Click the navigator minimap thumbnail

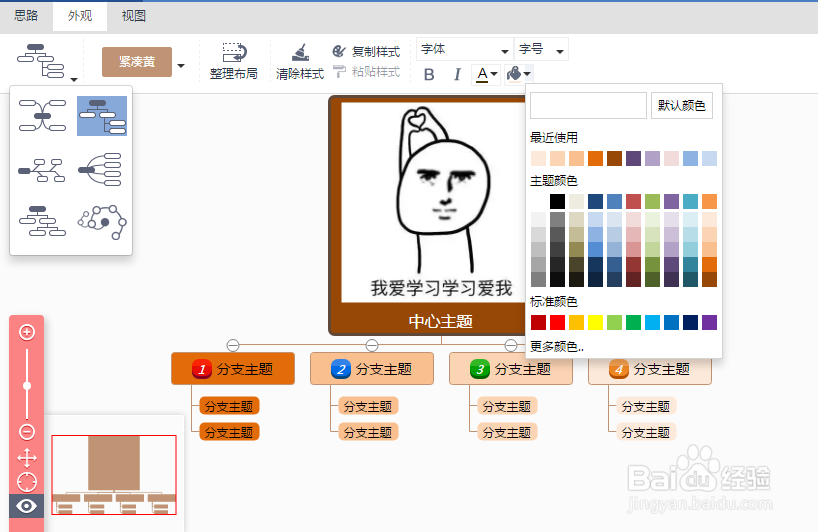pos(114,475)
